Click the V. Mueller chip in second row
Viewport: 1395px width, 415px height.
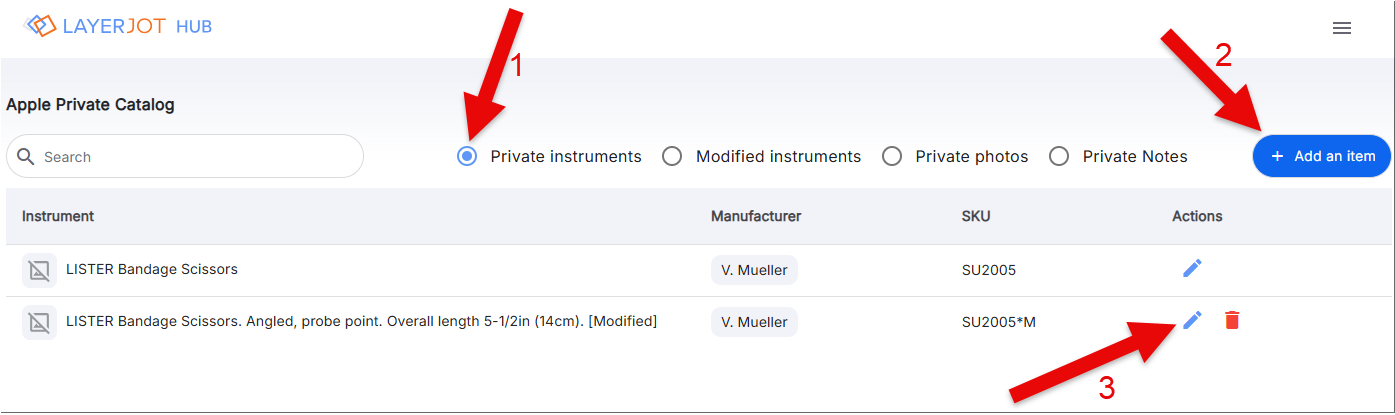tap(754, 322)
